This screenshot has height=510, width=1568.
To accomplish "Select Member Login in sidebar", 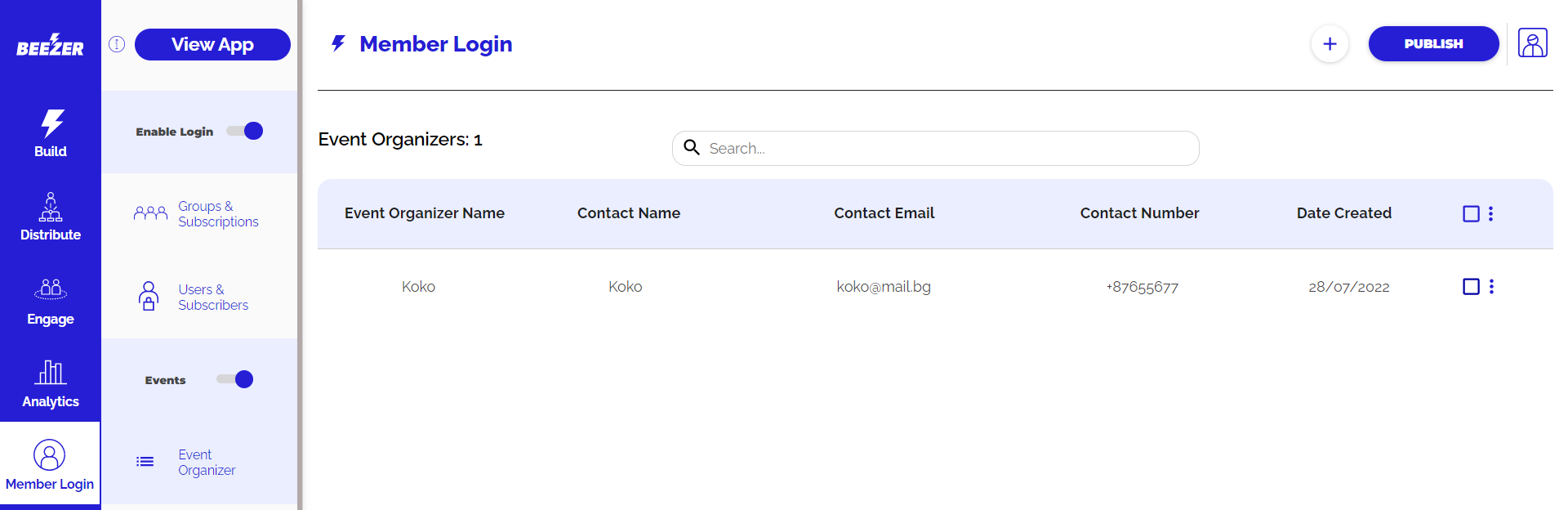I will click(50, 466).
